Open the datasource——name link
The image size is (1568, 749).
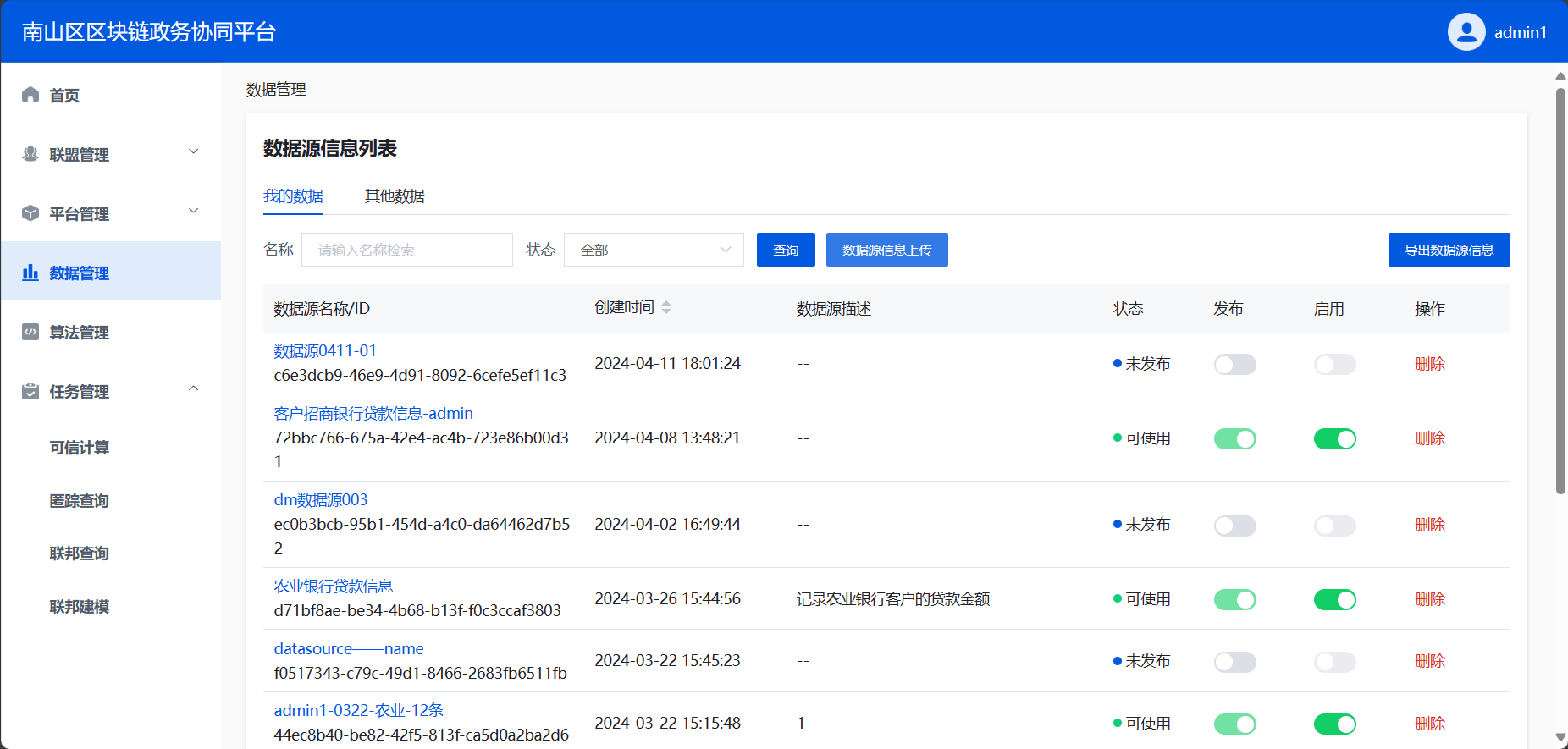click(349, 648)
